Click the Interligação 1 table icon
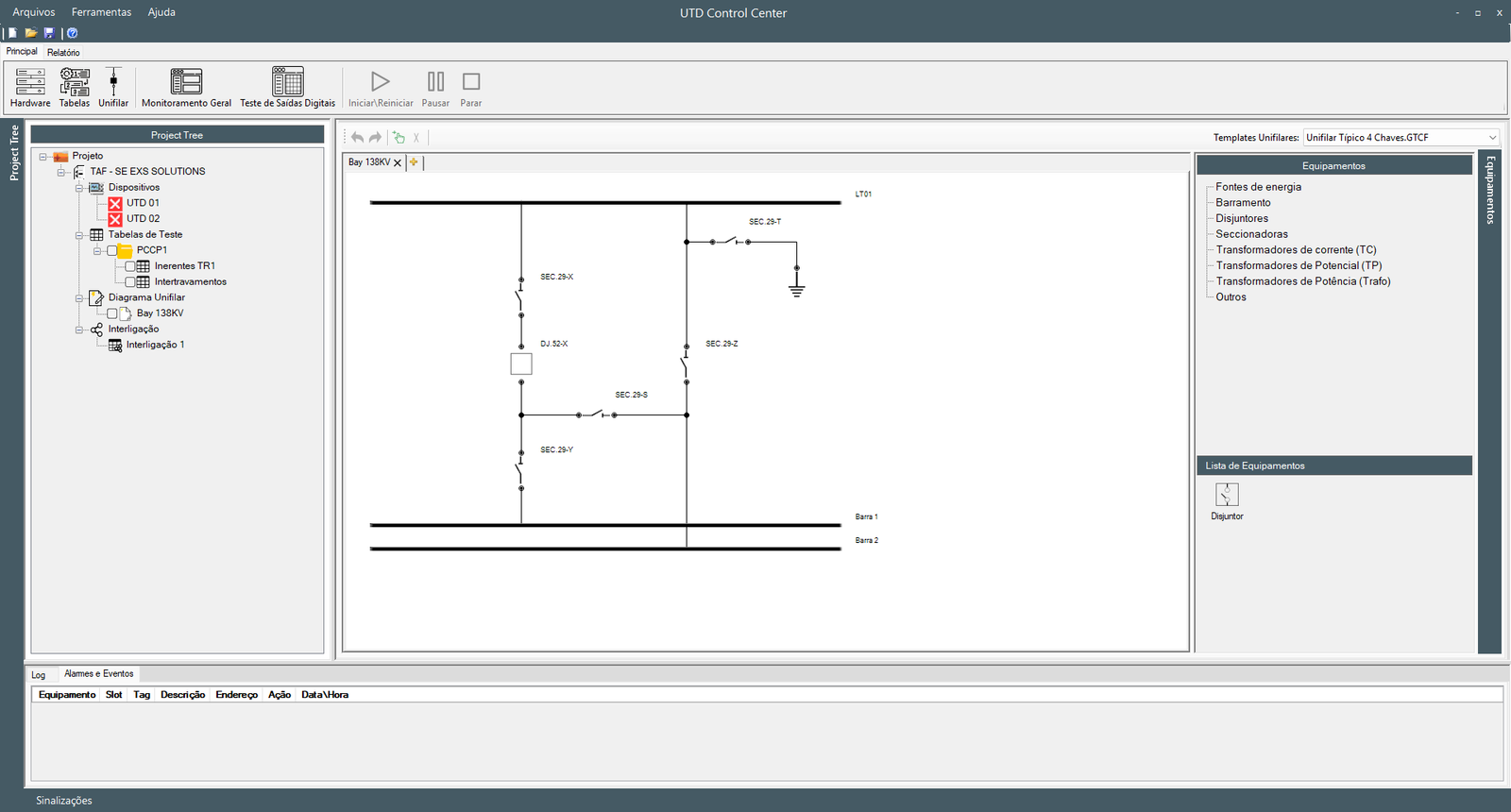 [x=115, y=346]
